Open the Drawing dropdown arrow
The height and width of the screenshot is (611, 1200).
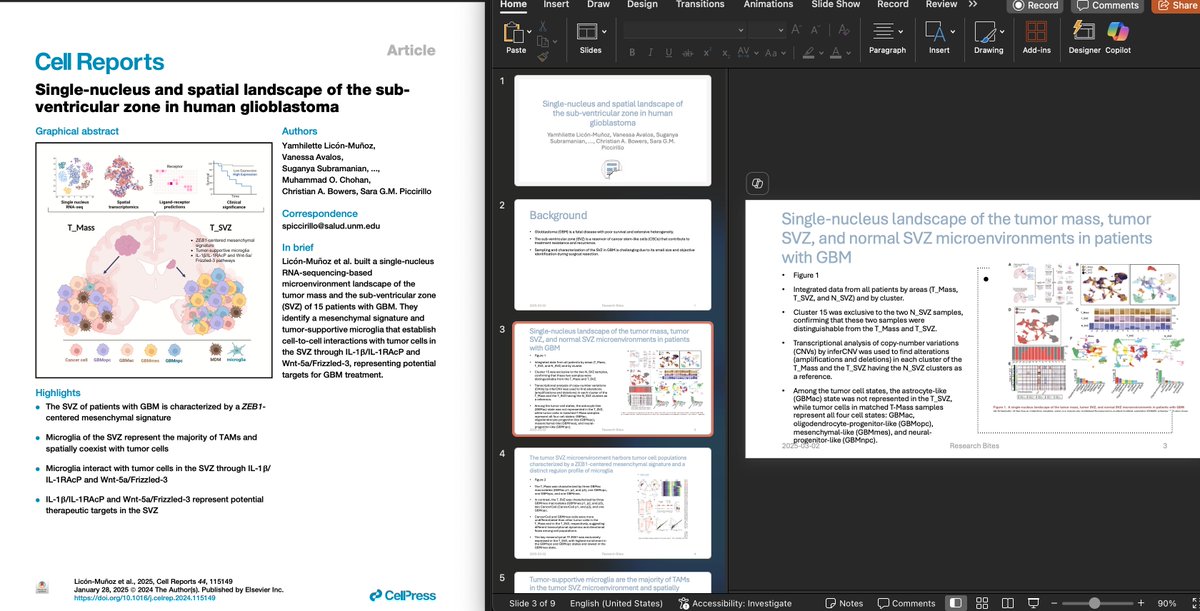click(x=1002, y=32)
